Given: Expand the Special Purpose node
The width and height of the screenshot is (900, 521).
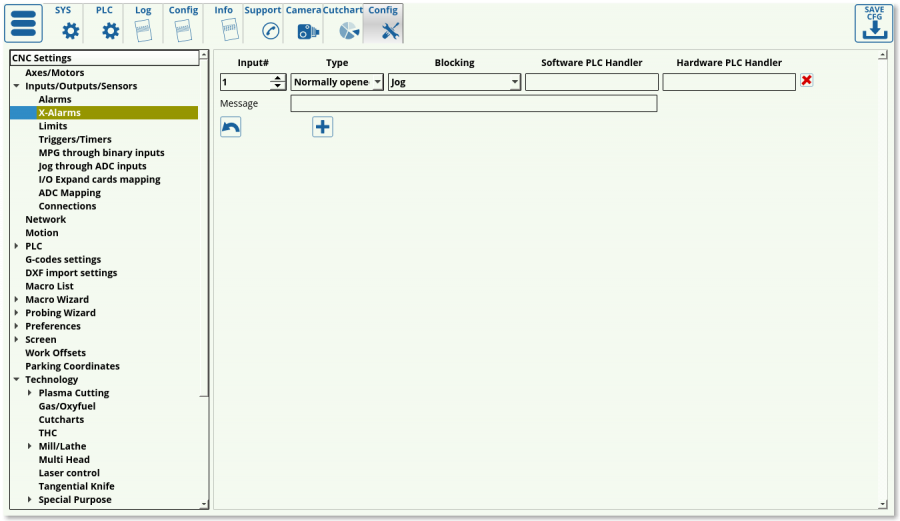Looking at the screenshot, I should 30,500.
